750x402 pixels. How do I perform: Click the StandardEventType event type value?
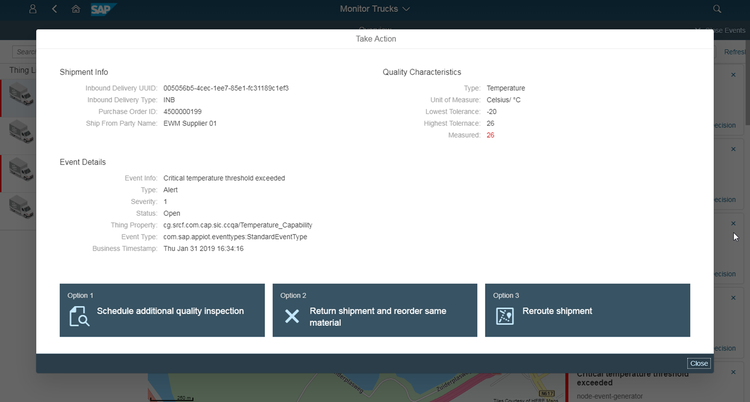coord(235,237)
